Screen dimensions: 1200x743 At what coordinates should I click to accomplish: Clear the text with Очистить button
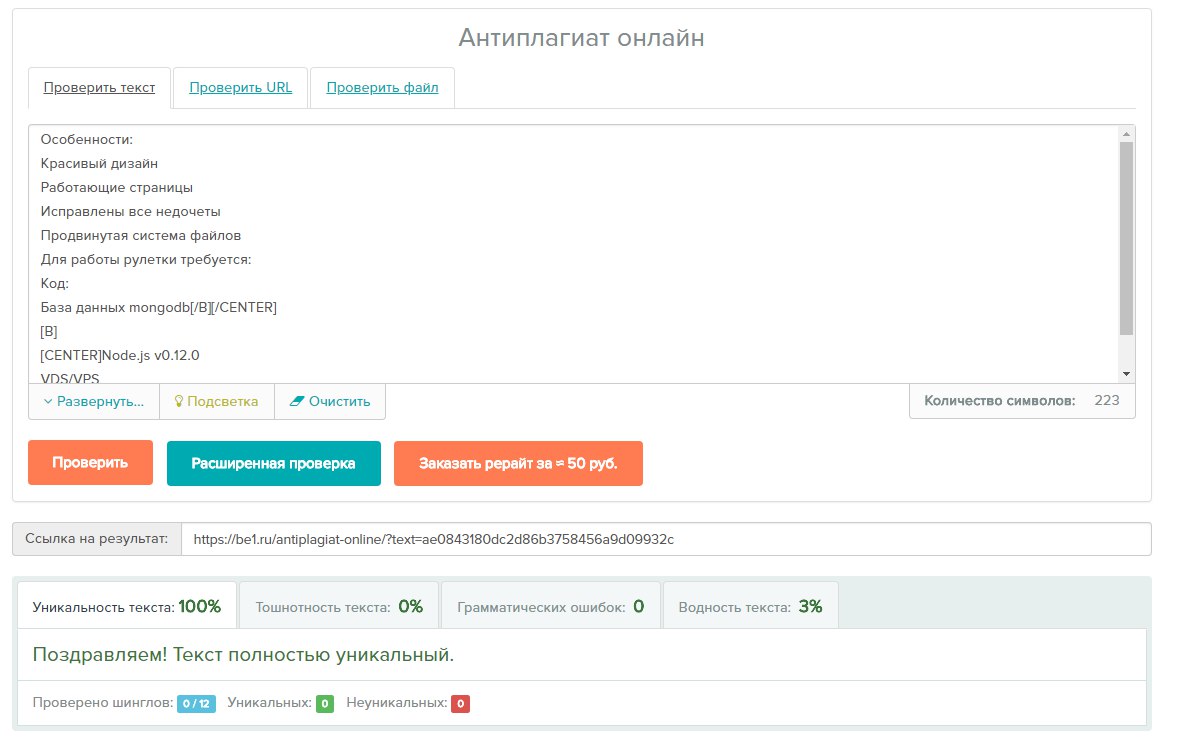[330, 401]
